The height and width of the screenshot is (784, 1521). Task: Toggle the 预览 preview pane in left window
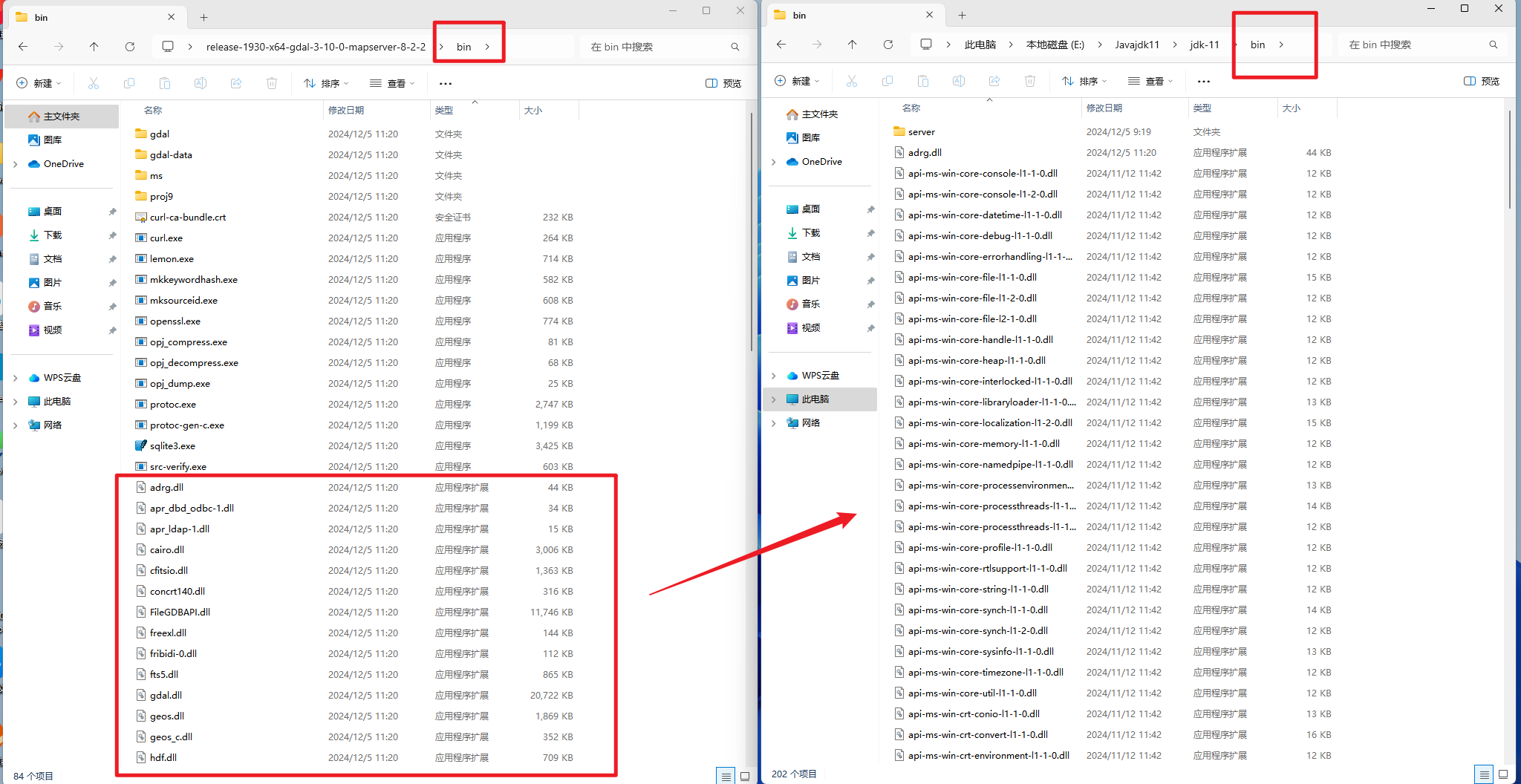point(723,82)
